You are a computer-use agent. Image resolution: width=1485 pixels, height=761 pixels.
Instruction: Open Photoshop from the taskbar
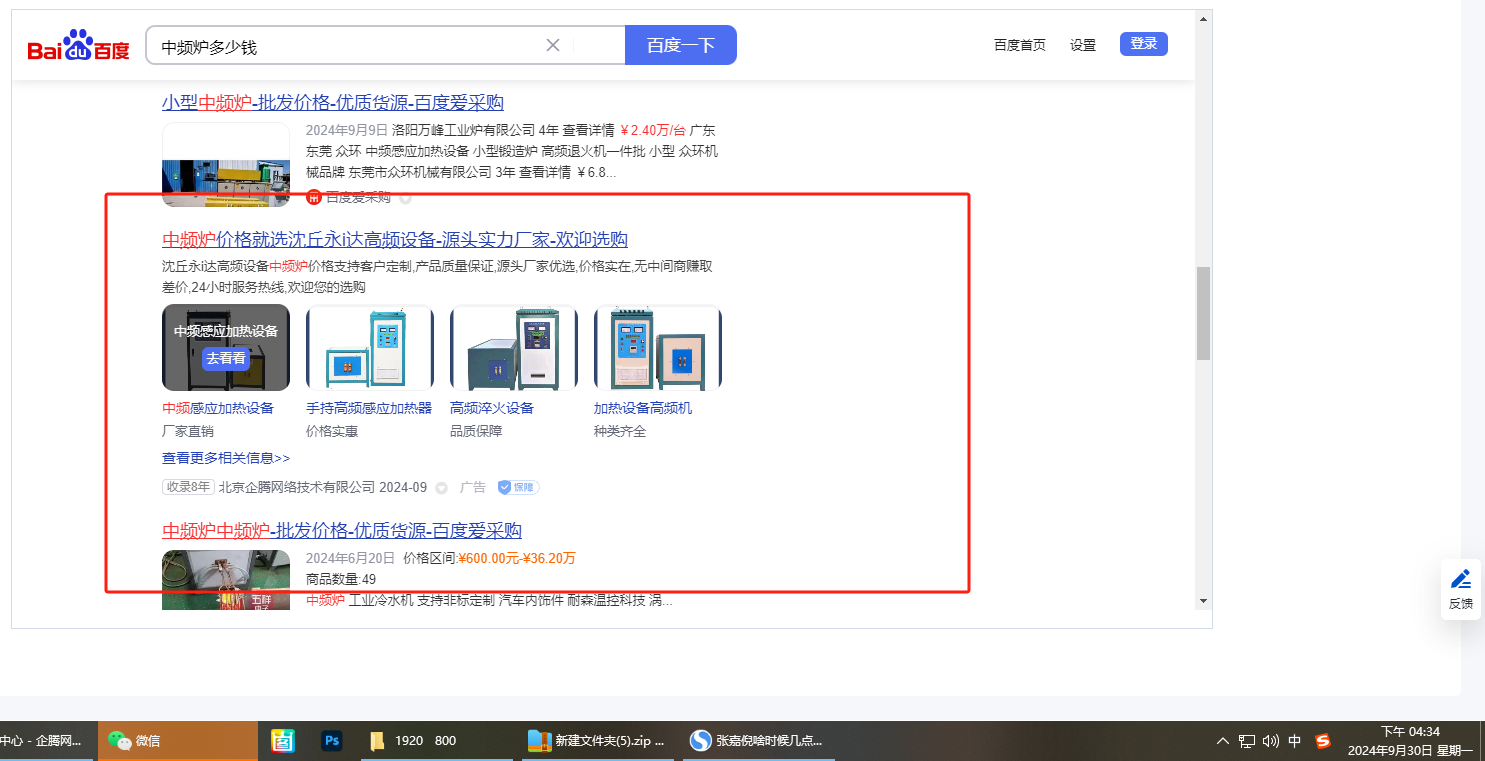332,741
